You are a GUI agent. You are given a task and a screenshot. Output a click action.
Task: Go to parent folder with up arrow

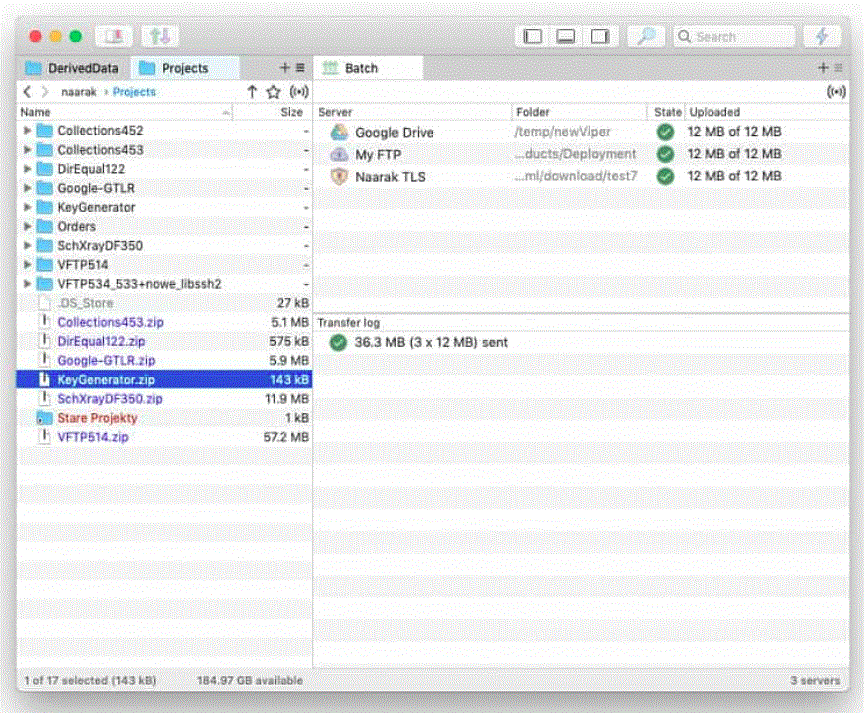coord(252,91)
